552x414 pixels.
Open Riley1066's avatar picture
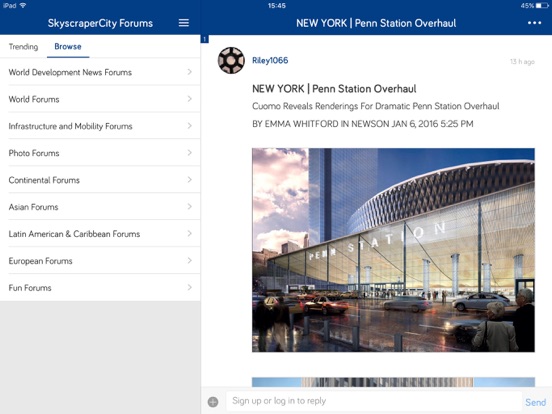(231, 60)
